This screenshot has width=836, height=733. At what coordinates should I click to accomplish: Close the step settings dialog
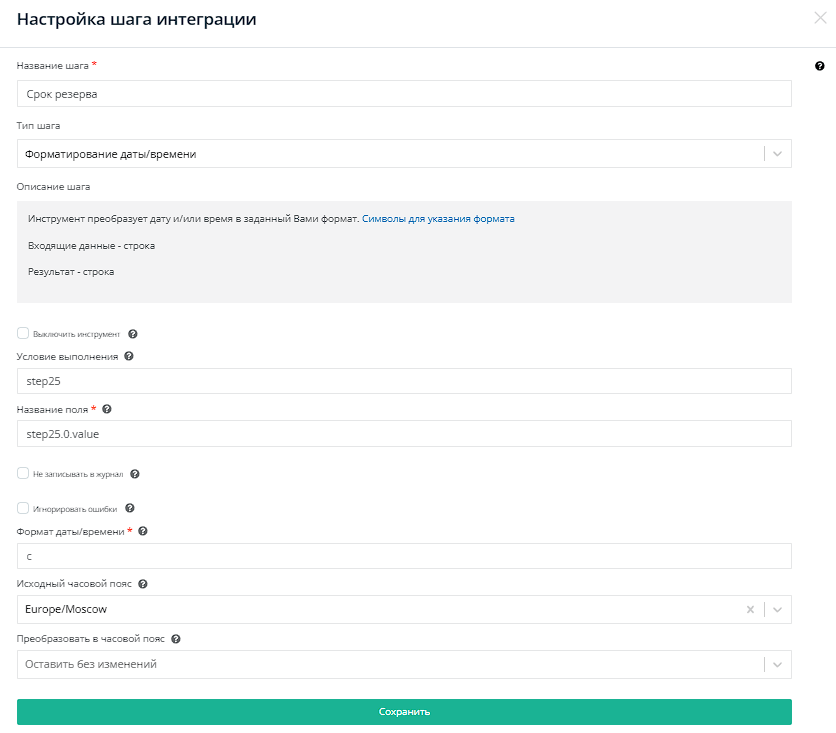click(x=821, y=17)
